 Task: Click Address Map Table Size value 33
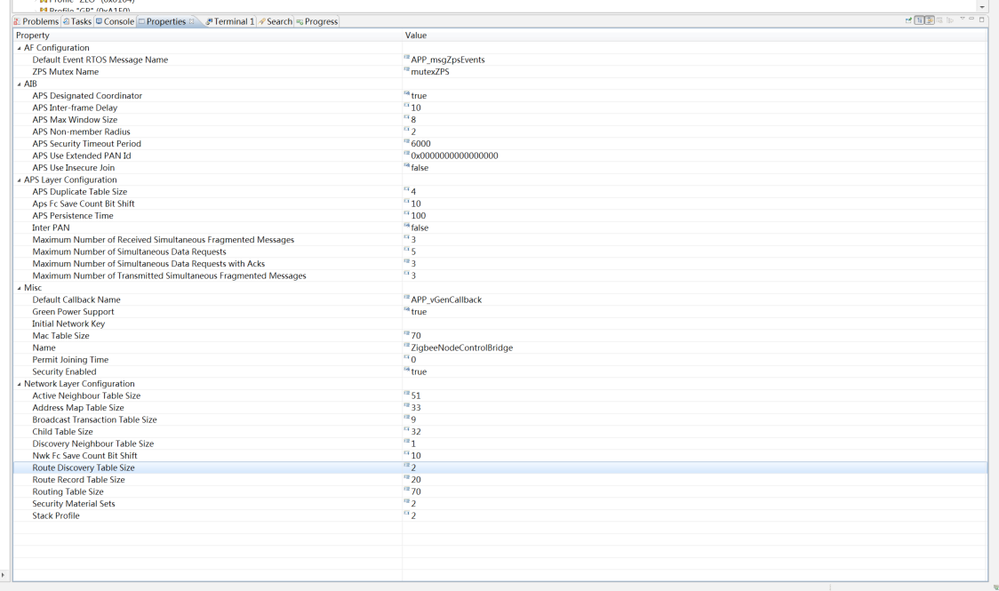pos(415,408)
